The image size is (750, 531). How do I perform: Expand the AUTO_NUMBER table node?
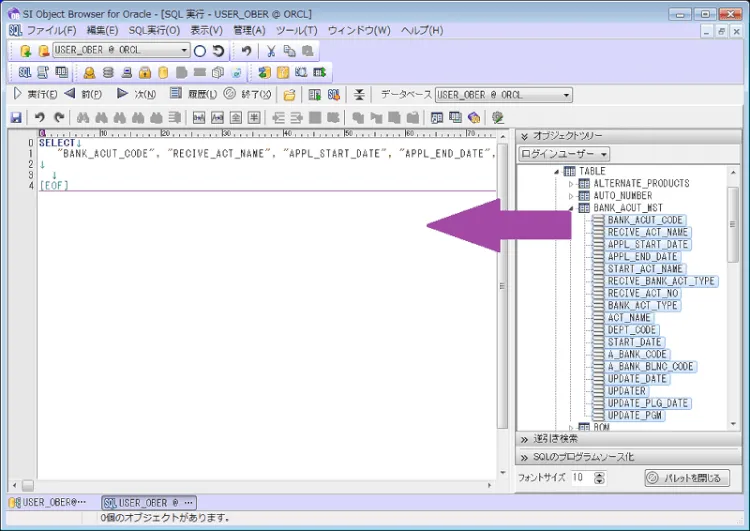coord(571,196)
